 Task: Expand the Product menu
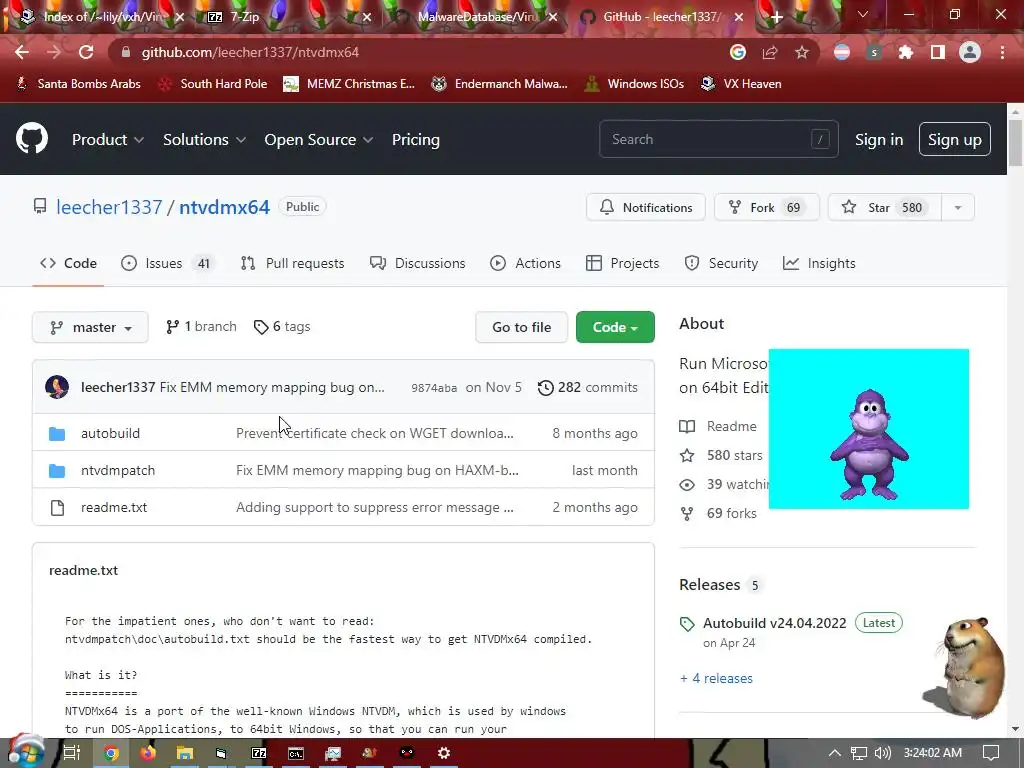108,139
